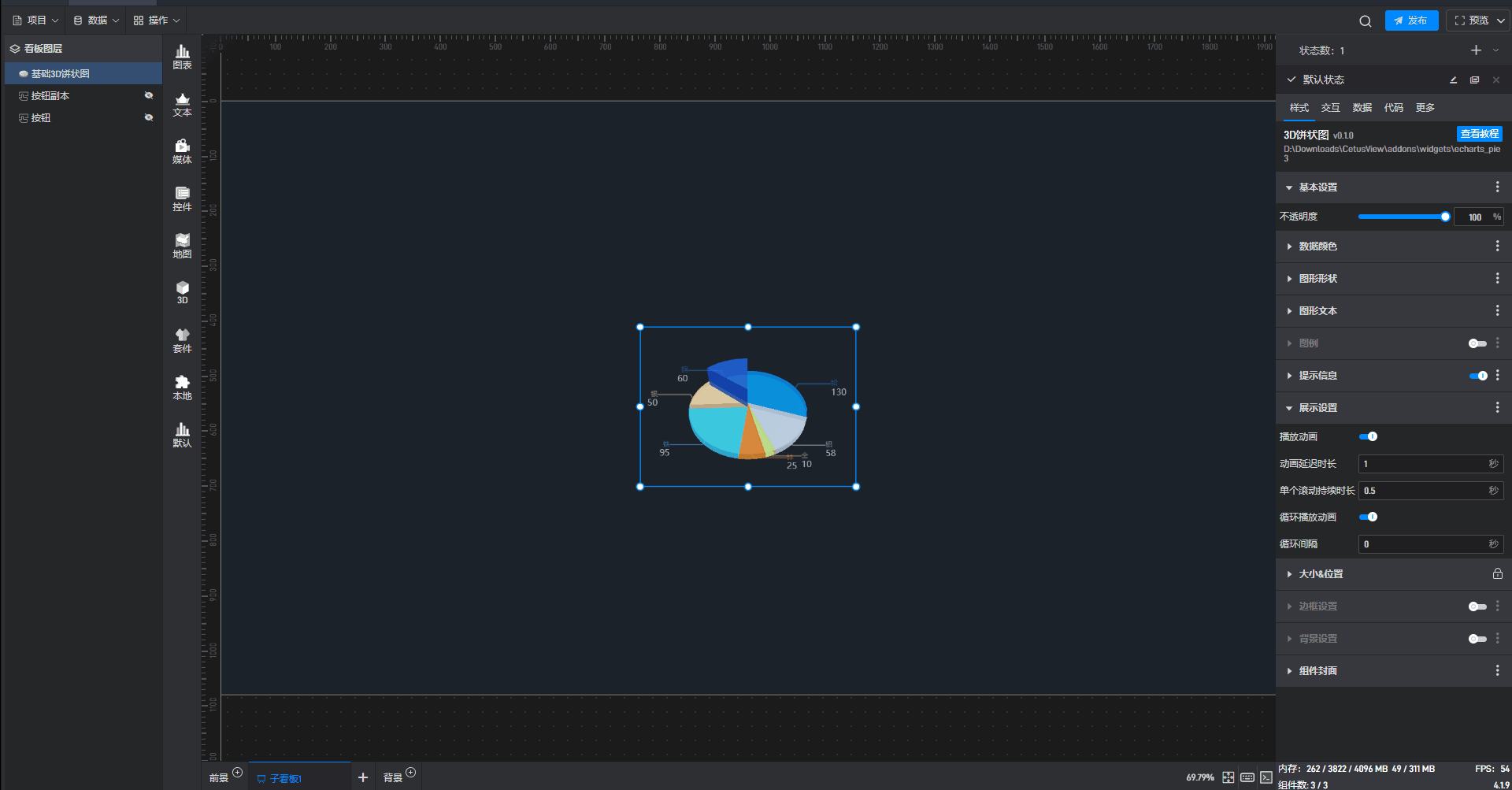Image resolution: width=1512 pixels, height=790 pixels.
Task: Enable the 图例 legend toggle
Action: [x=1477, y=343]
